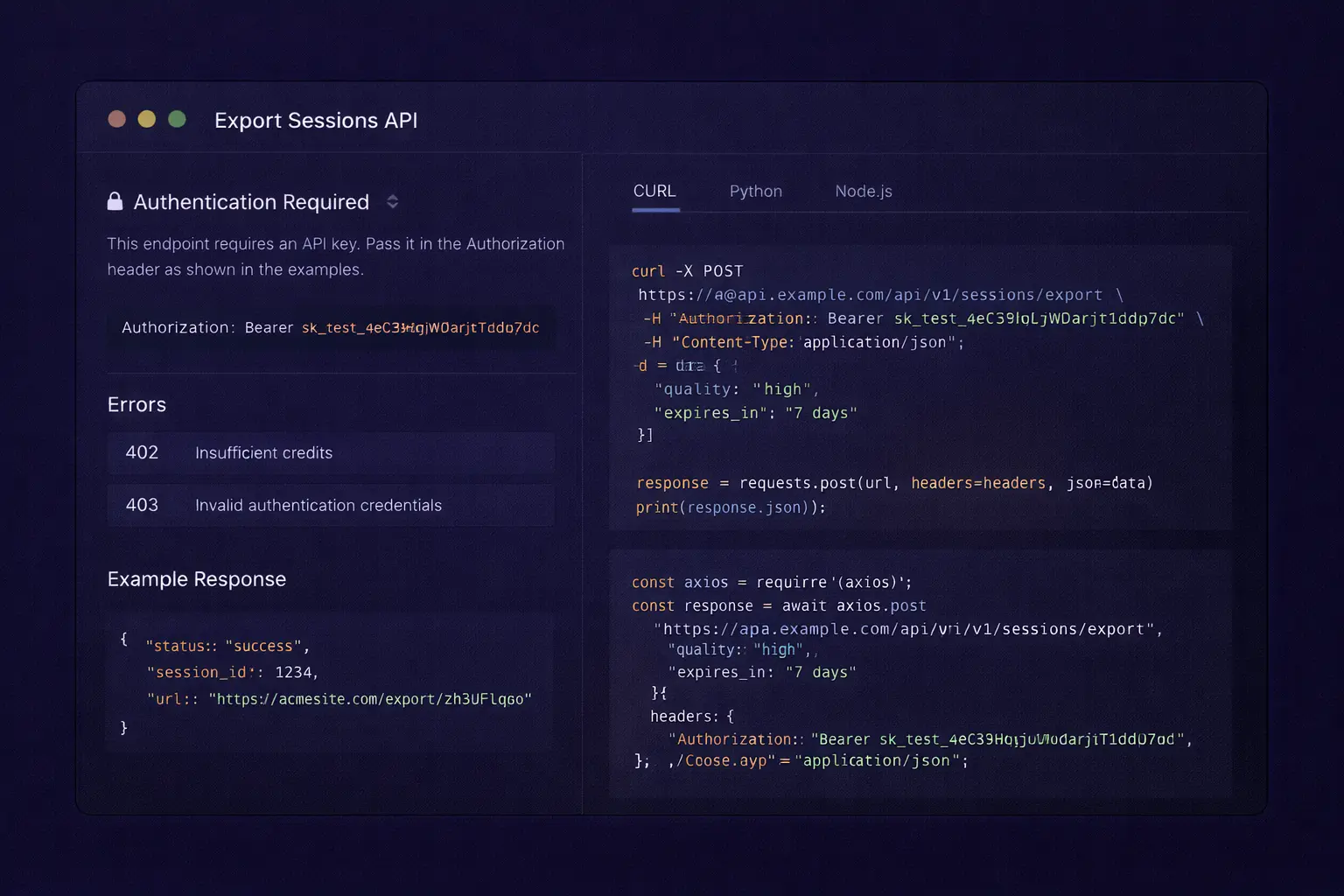
Task: Expand the Example Response section
Action: point(197,578)
